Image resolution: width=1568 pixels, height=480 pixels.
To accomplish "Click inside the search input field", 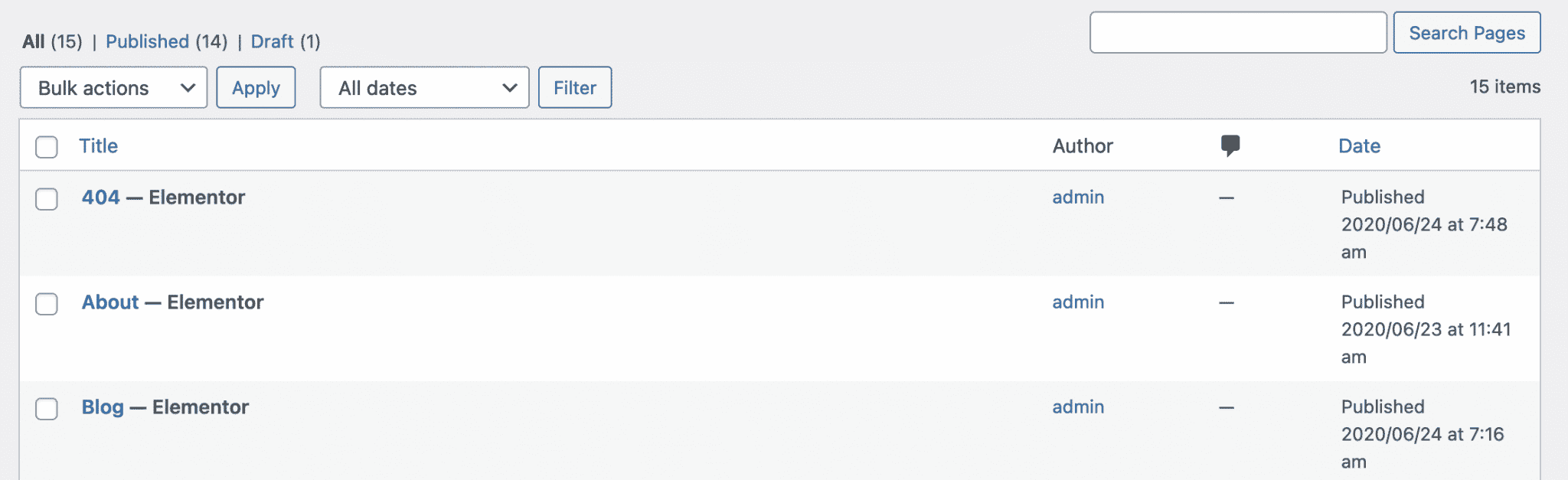I will [1237, 32].
